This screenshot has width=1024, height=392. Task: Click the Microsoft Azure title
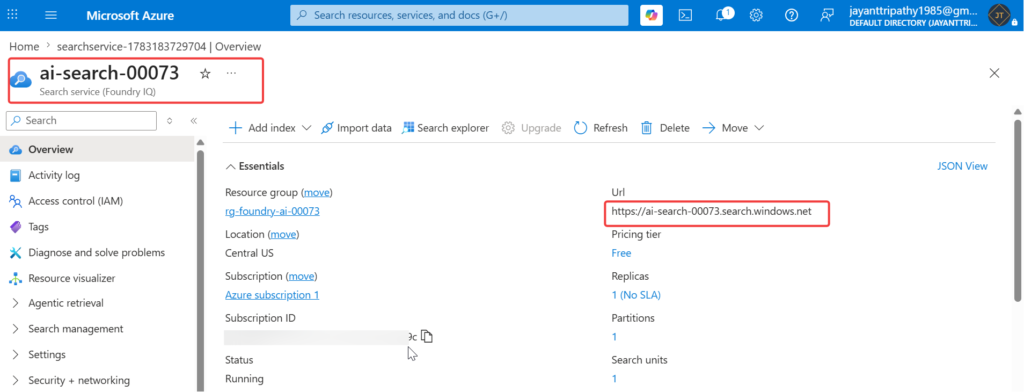130,15
